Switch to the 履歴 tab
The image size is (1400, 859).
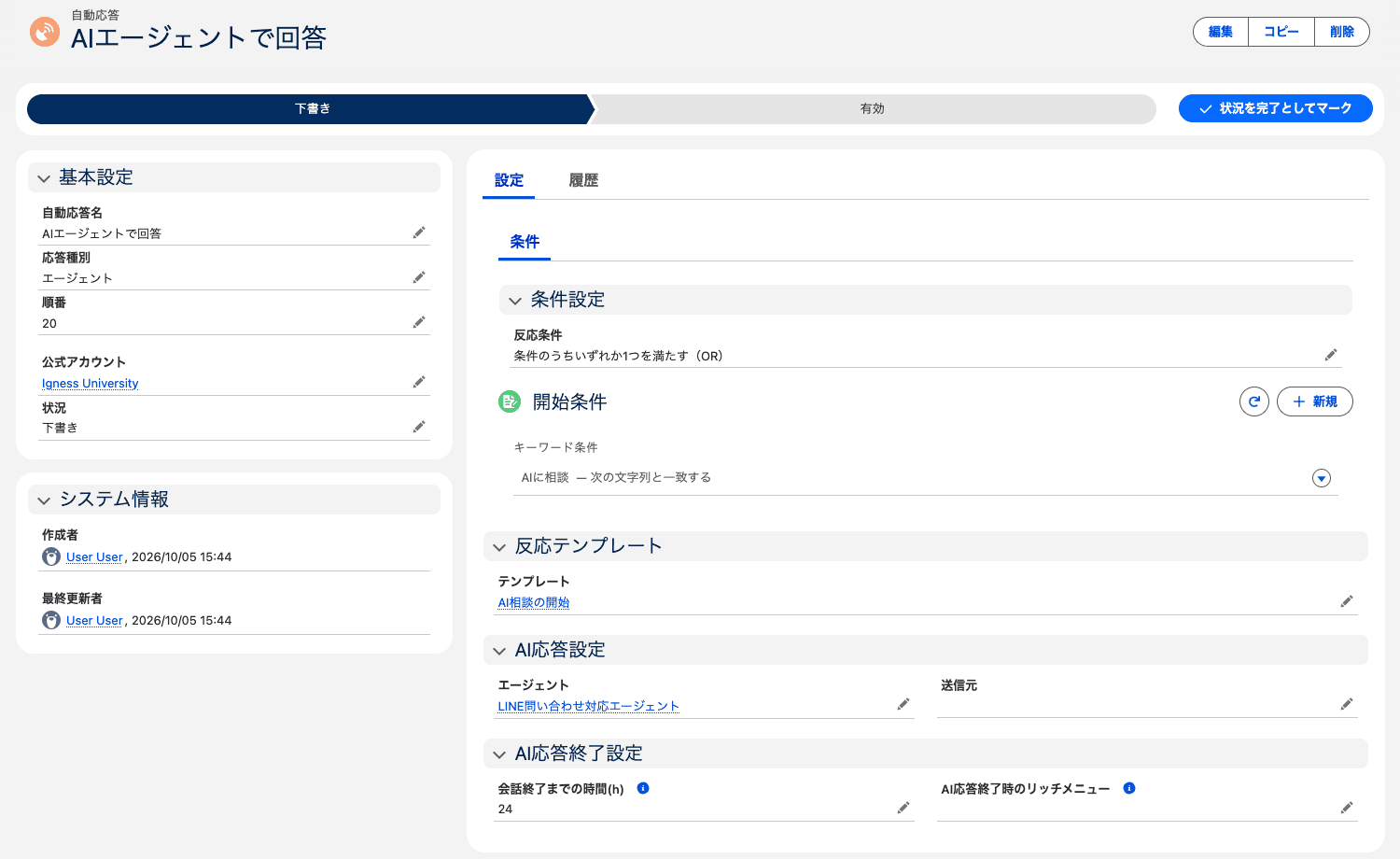click(x=583, y=180)
